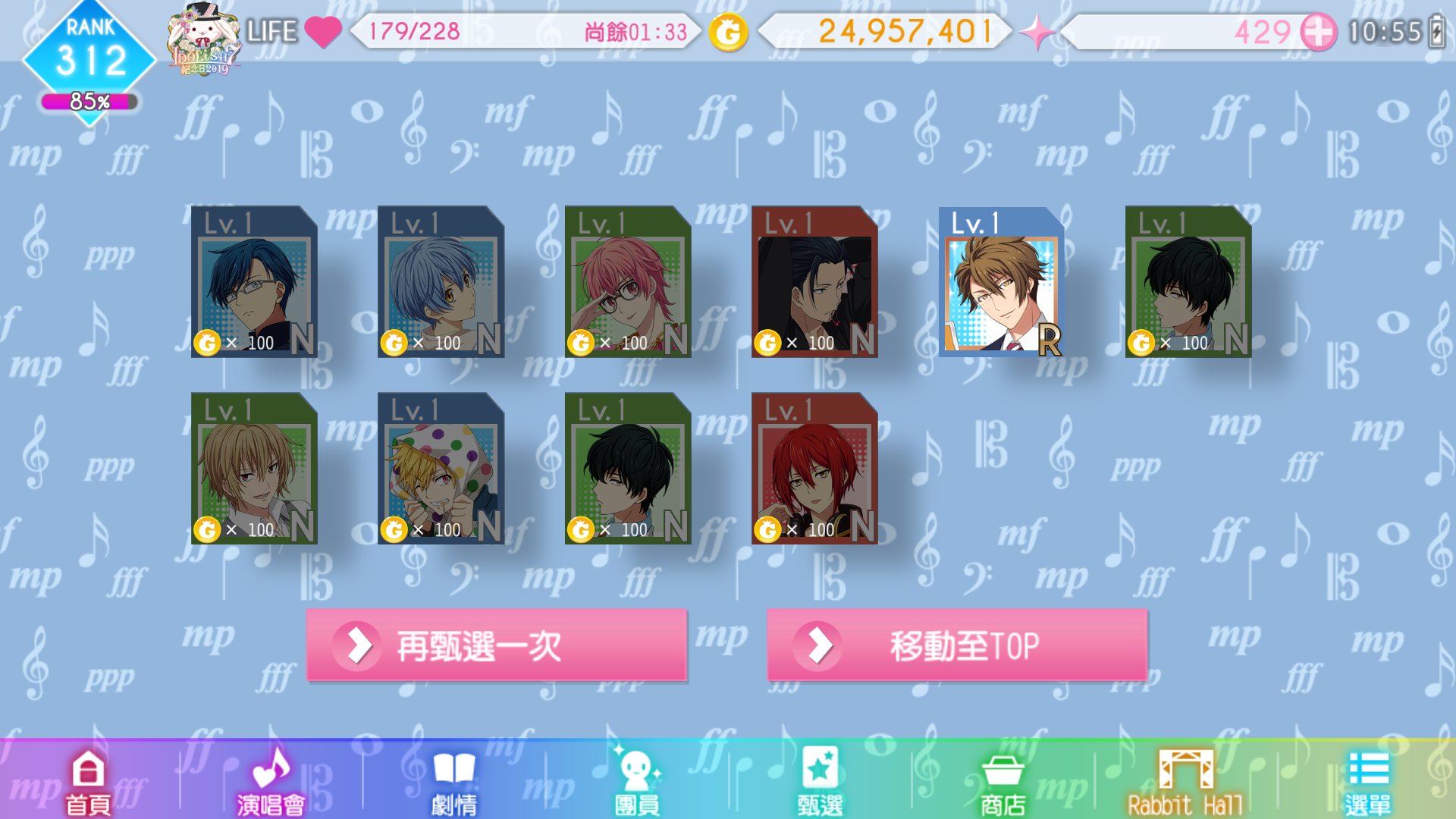Tap the pink plus to add stella stones
The image size is (1456, 819).
click(1319, 32)
